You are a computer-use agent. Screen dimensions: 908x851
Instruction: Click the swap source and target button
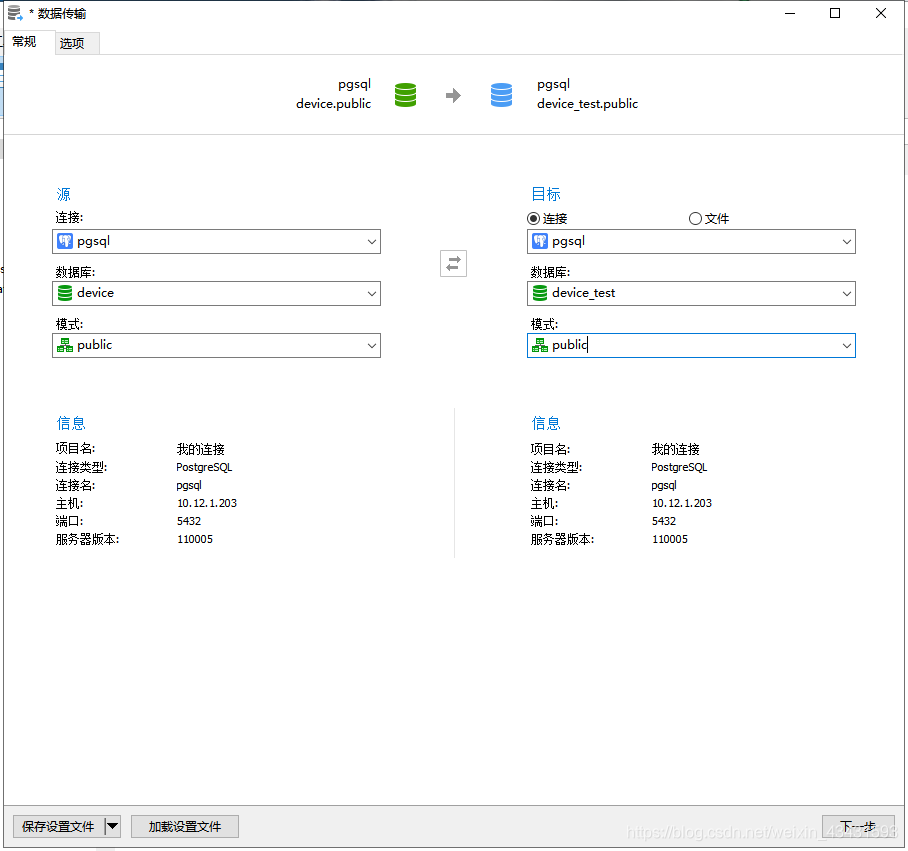pos(453,263)
